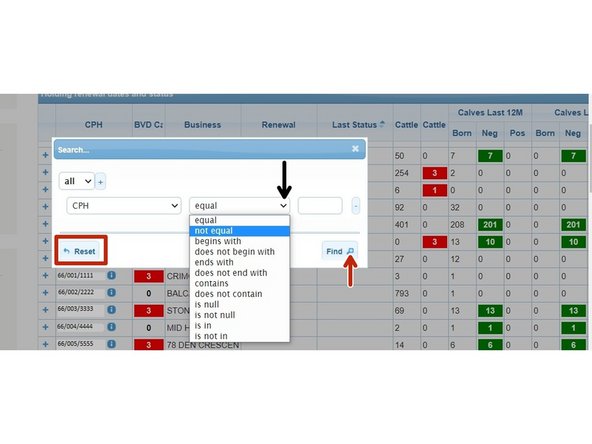Close the Search dialog with the X
This screenshot has width=592, height=444.
pos(355,149)
